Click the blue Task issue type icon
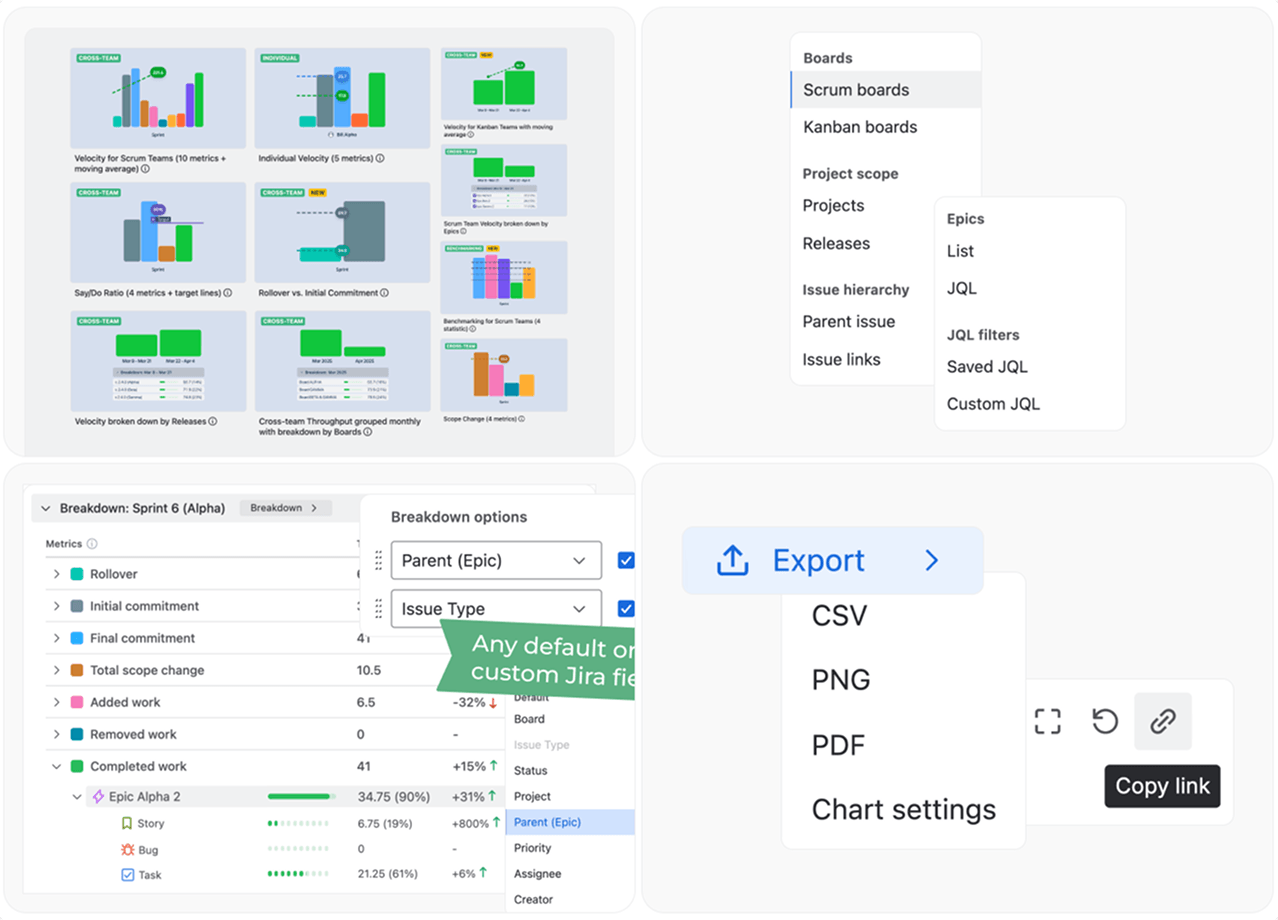 click(127, 875)
